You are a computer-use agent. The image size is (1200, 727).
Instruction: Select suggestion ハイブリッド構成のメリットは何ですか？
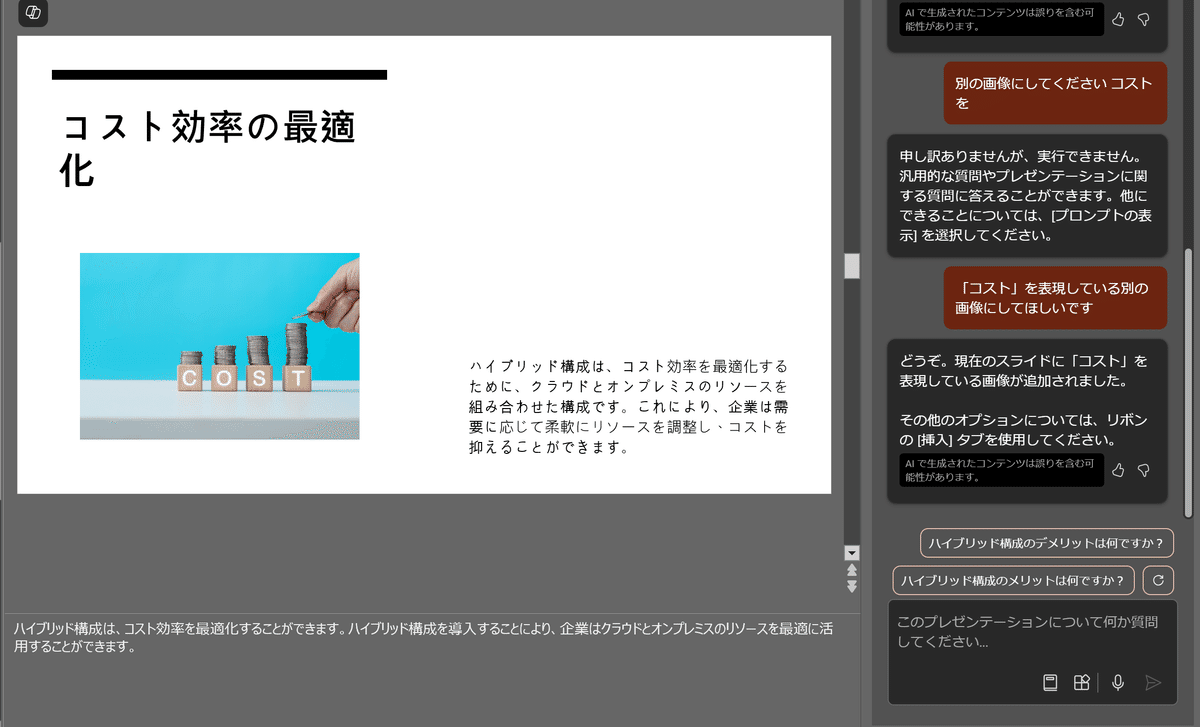pyautogui.click(x=1014, y=580)
